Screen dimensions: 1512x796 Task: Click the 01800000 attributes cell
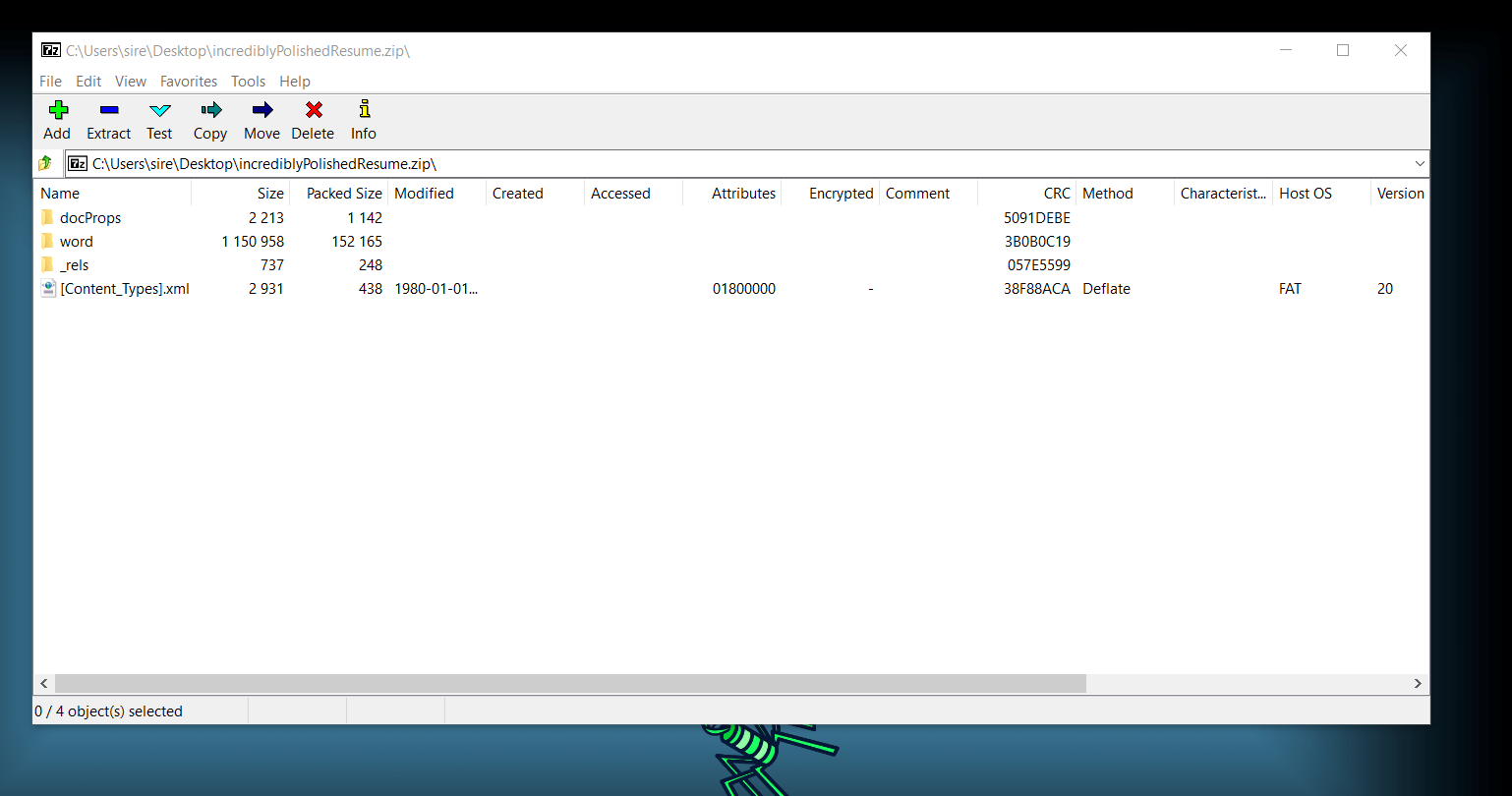744,289
